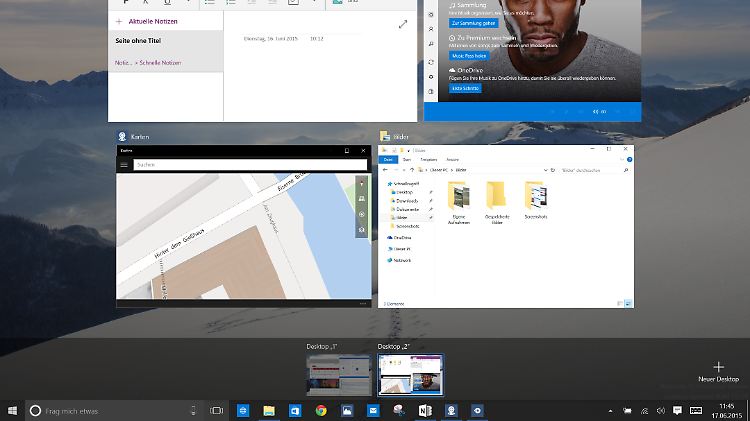Select the Screenshots folder in the file pane

(x=536, y=201)
